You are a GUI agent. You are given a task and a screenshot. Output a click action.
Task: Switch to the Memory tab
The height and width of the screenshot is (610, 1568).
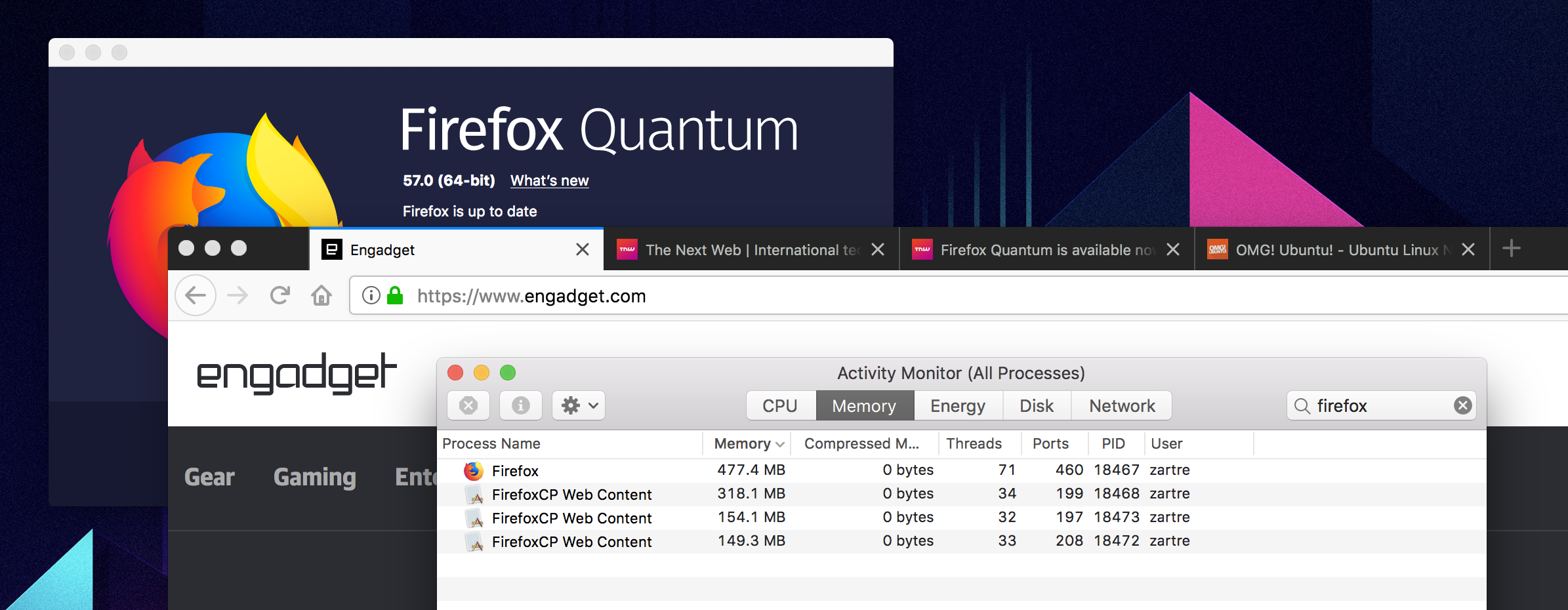click(x=865, y=405)
